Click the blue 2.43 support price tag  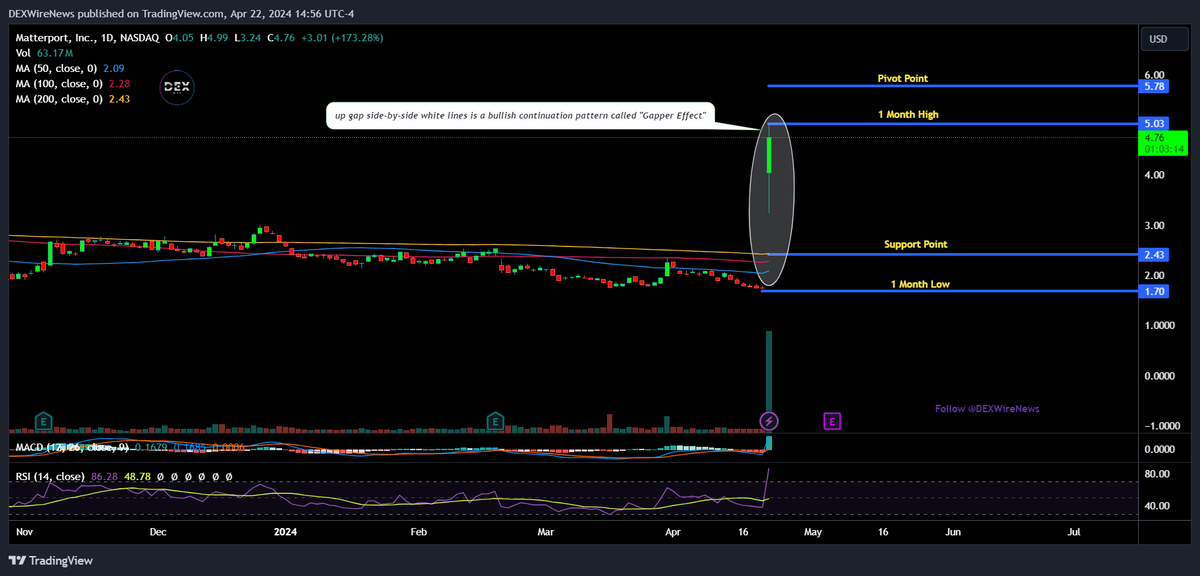point(1154,255)
